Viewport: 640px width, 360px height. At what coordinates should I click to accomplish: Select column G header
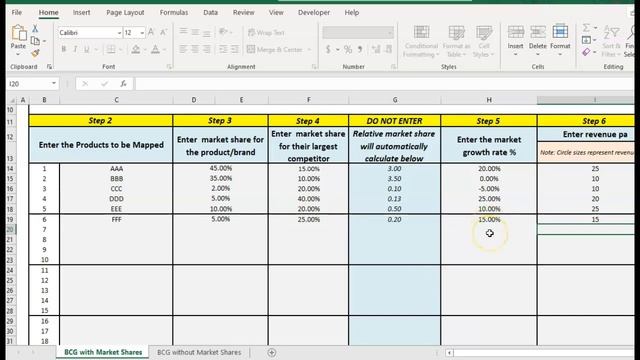(x=395, y=100)
